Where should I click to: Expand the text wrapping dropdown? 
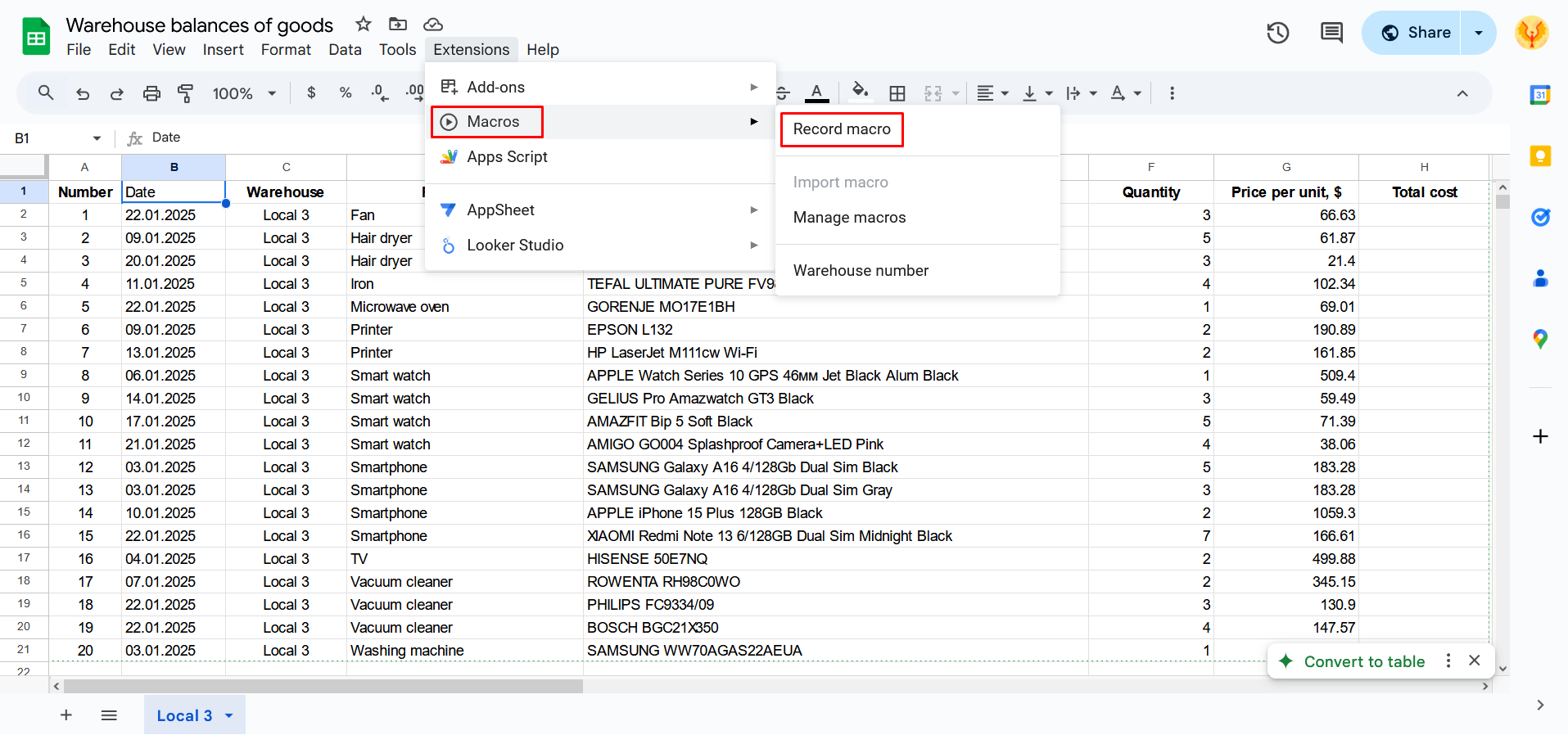pyautogui.click(x=1093, y=93)
